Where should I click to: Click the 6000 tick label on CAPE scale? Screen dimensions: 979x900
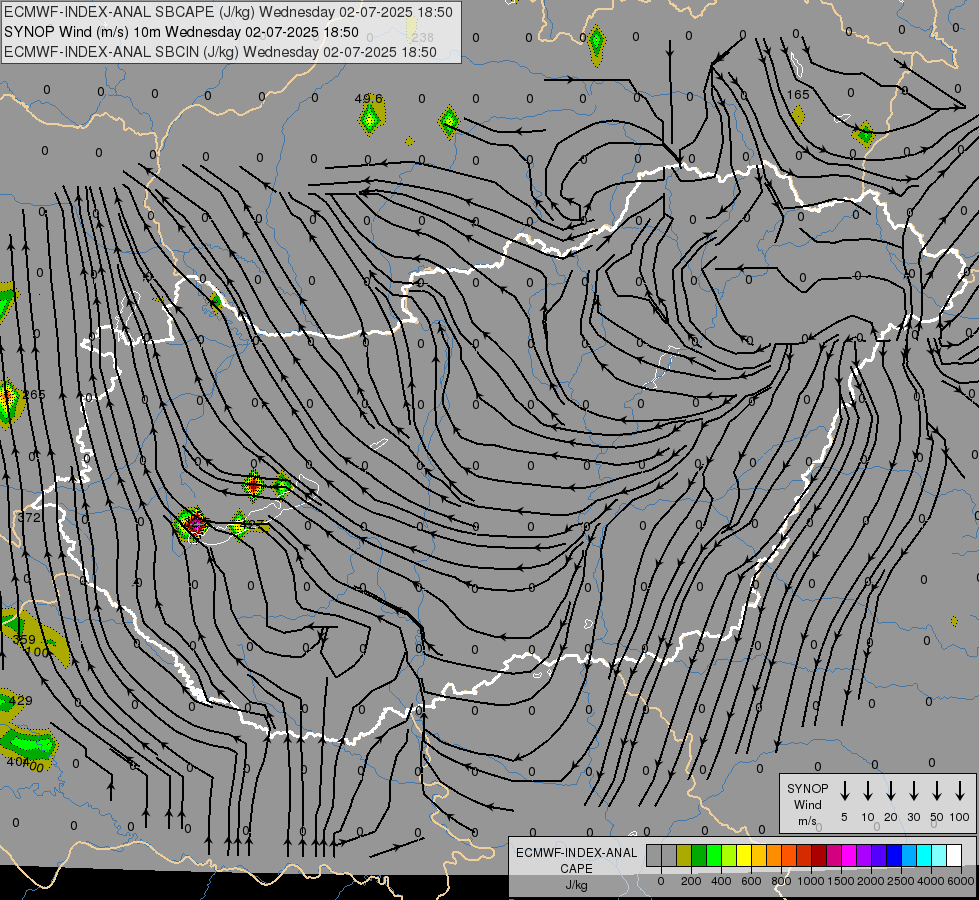(960, 881)
